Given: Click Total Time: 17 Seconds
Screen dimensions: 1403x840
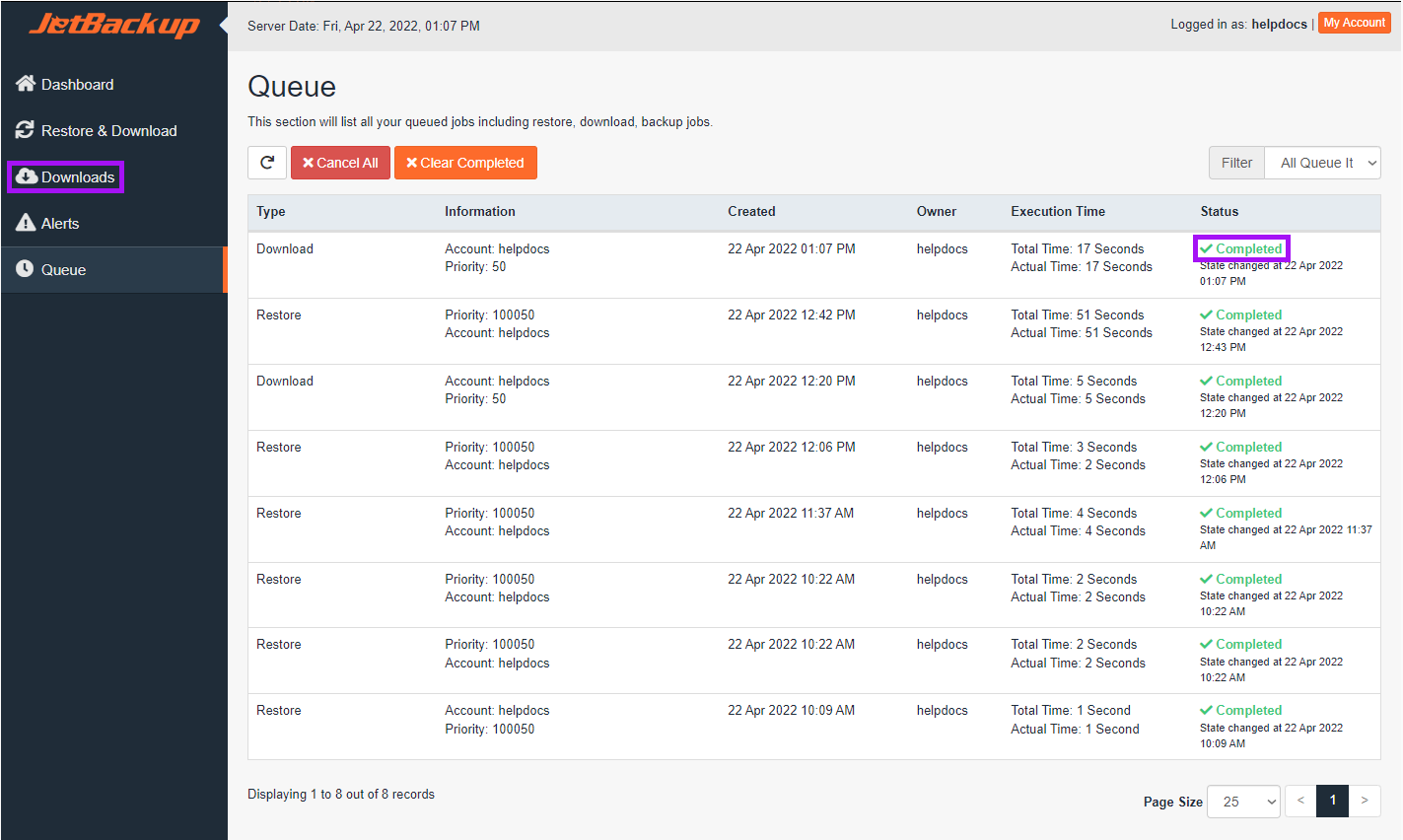Looking at the screenshot, I should coord(1078,248).
